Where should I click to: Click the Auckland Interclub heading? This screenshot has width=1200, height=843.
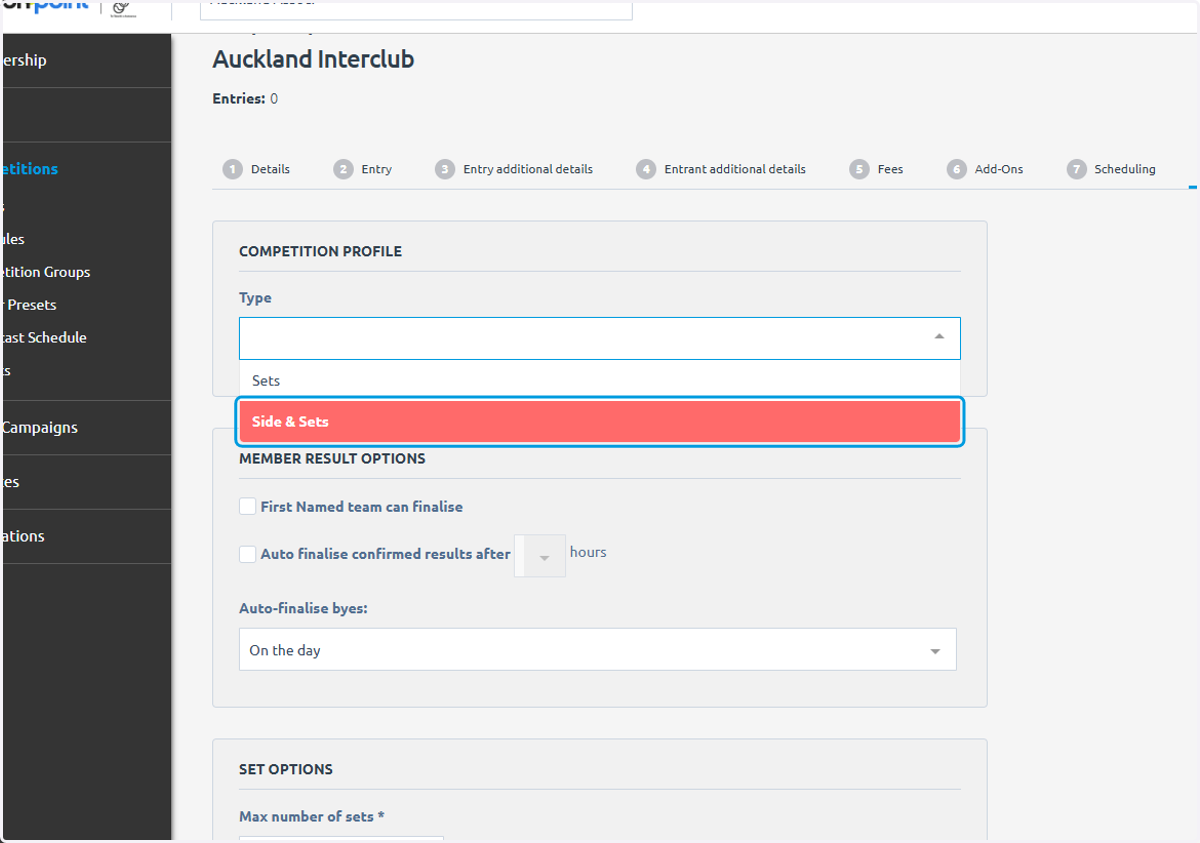click(313, 59)
